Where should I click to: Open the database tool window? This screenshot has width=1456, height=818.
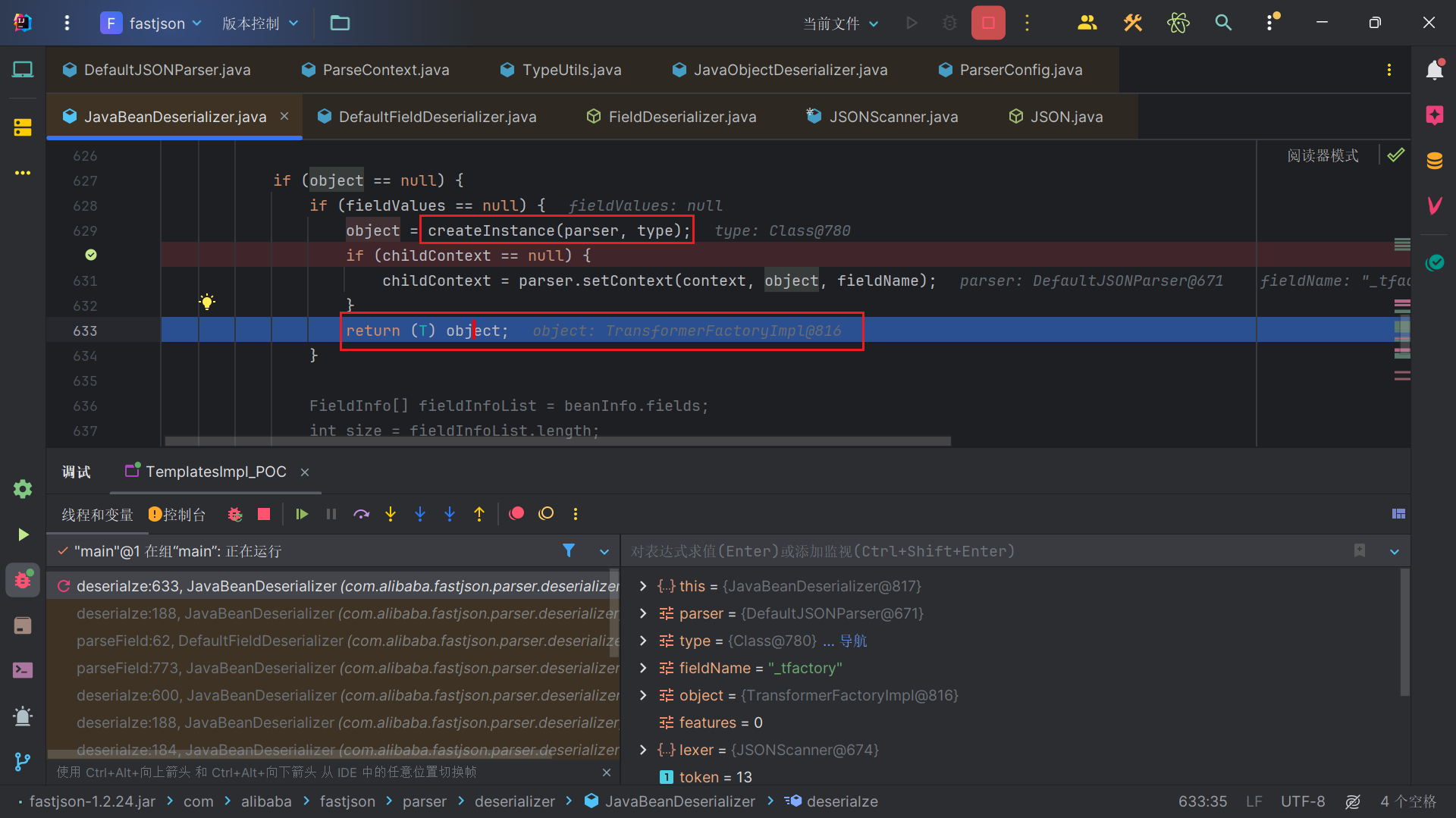click(x=1434, y=161)
